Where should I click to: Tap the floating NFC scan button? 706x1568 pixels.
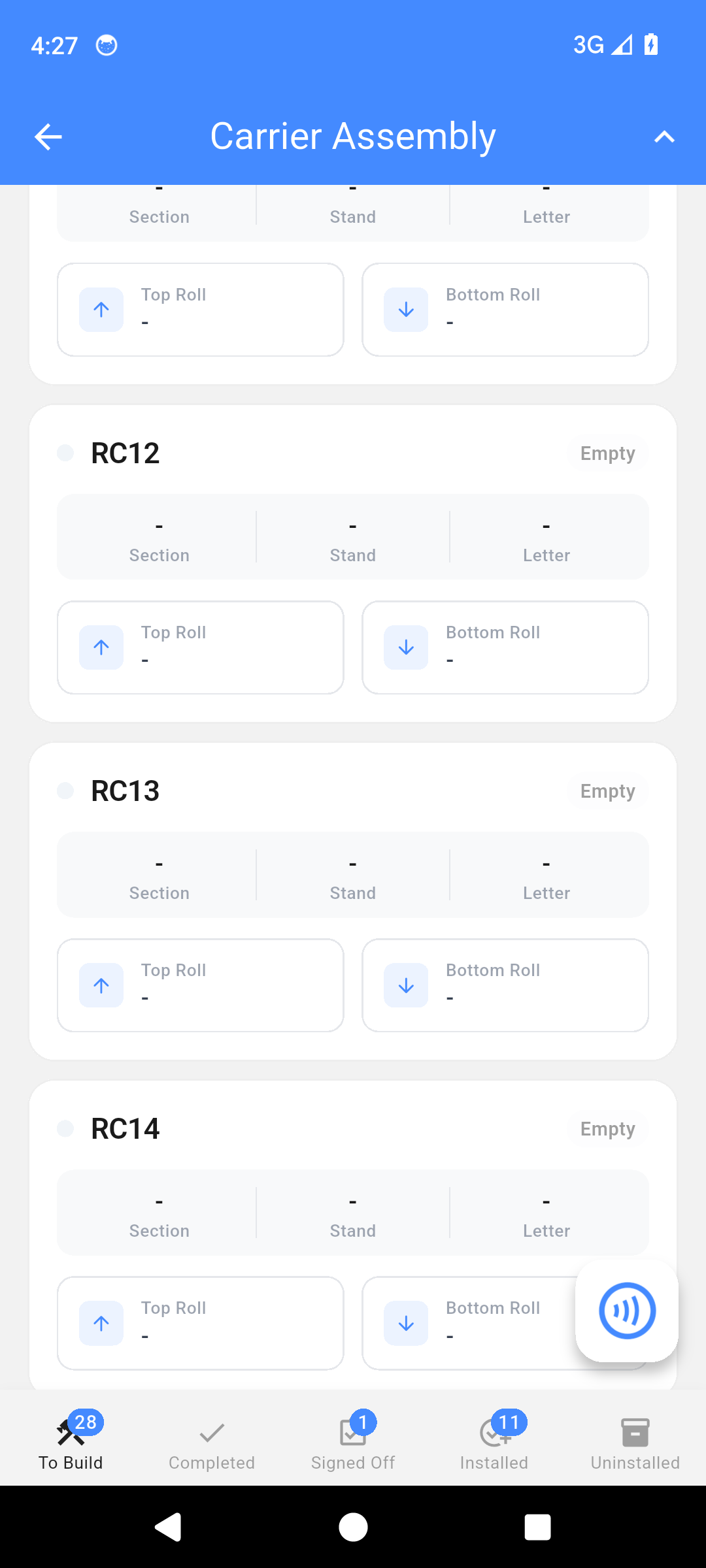[x=627, y=1311]
